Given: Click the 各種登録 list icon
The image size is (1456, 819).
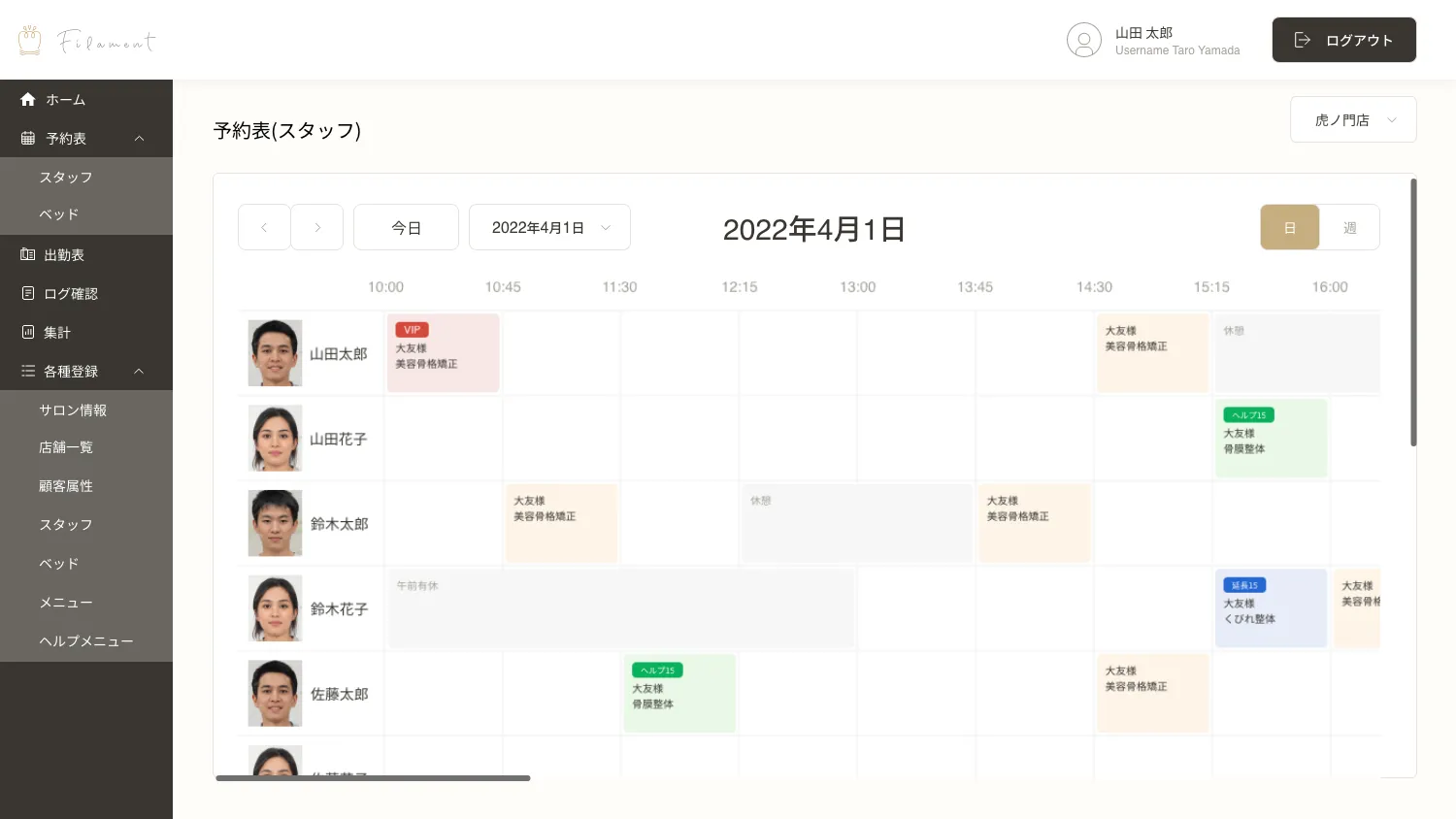Looking at the screenshot, I should tap(28, 371).
